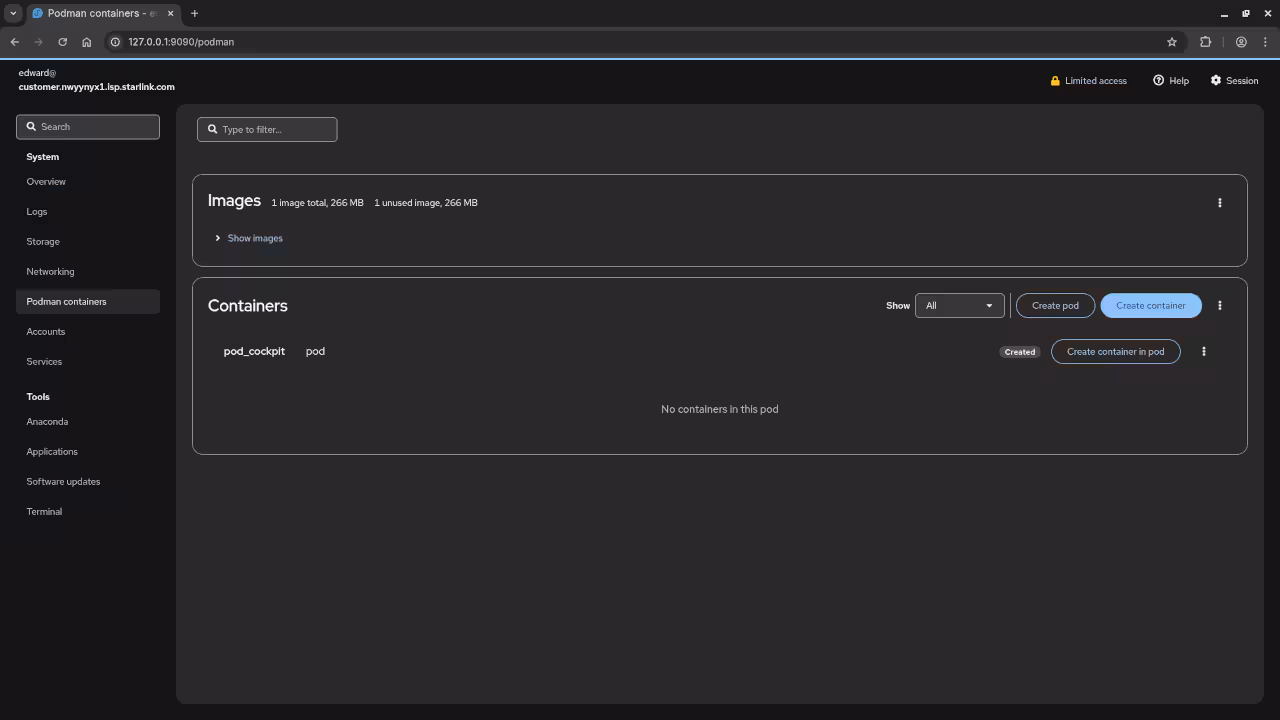Navigate to Storage in sidebar
Screen dimensions: 1280x720
[43, 242]
